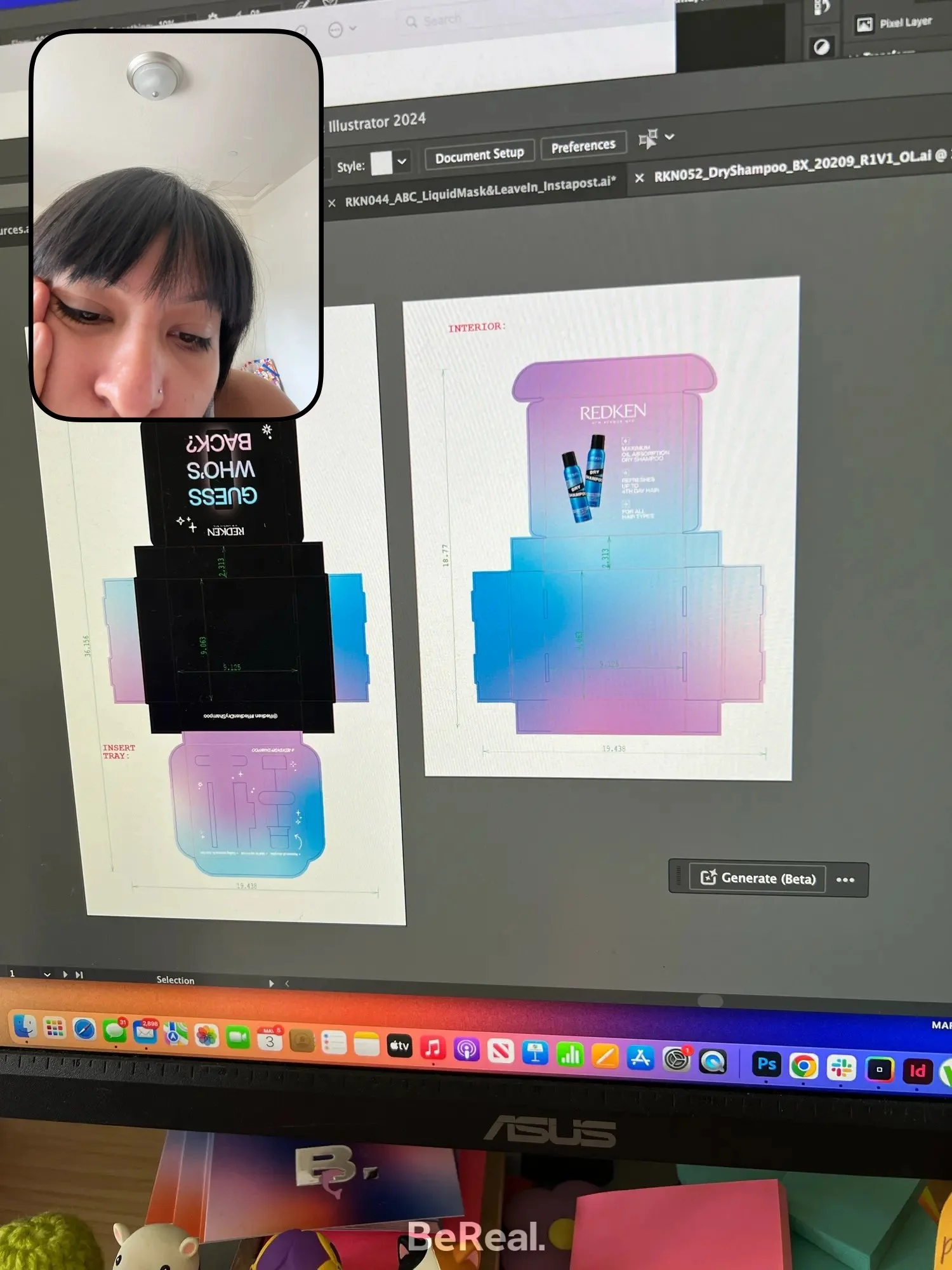The width and height of the screenshot is (952, 1270).
Task: Open Pages app in dock
Action: tap(605, 1057)
